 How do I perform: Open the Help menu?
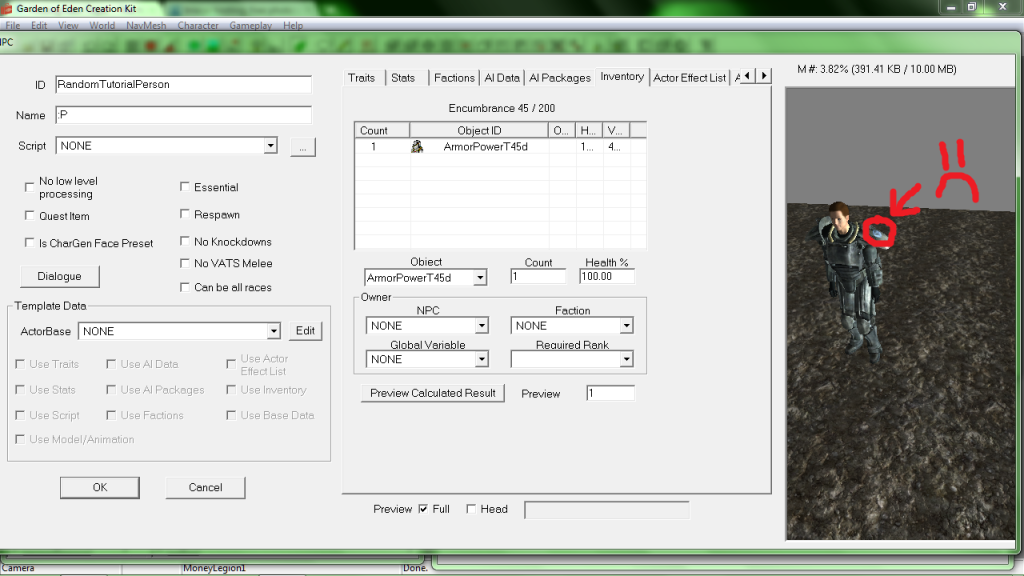click(293, 25)
